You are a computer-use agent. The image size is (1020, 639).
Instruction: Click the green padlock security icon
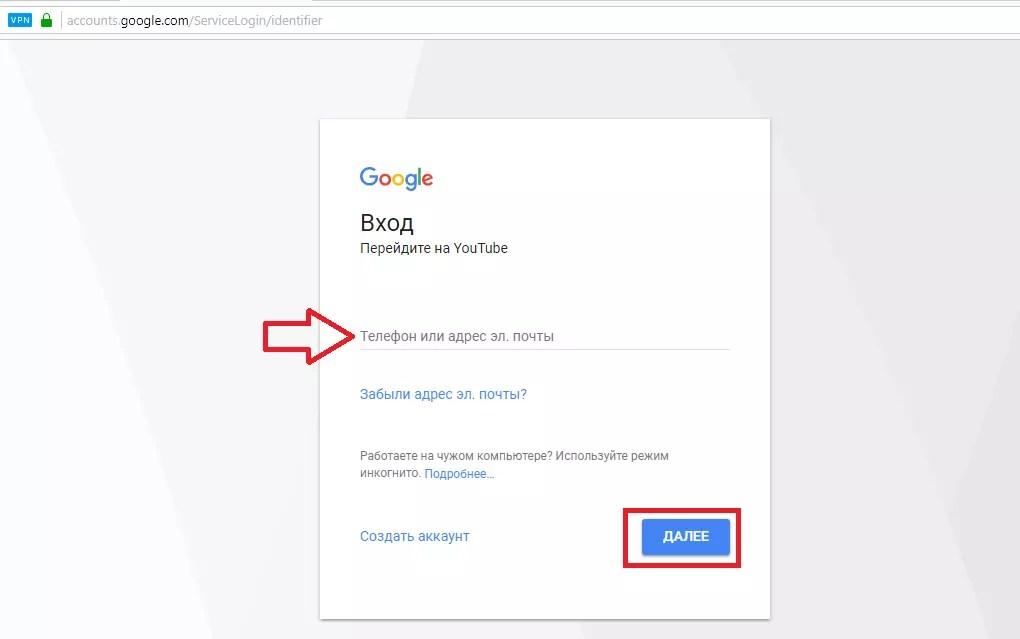(46, 20)
